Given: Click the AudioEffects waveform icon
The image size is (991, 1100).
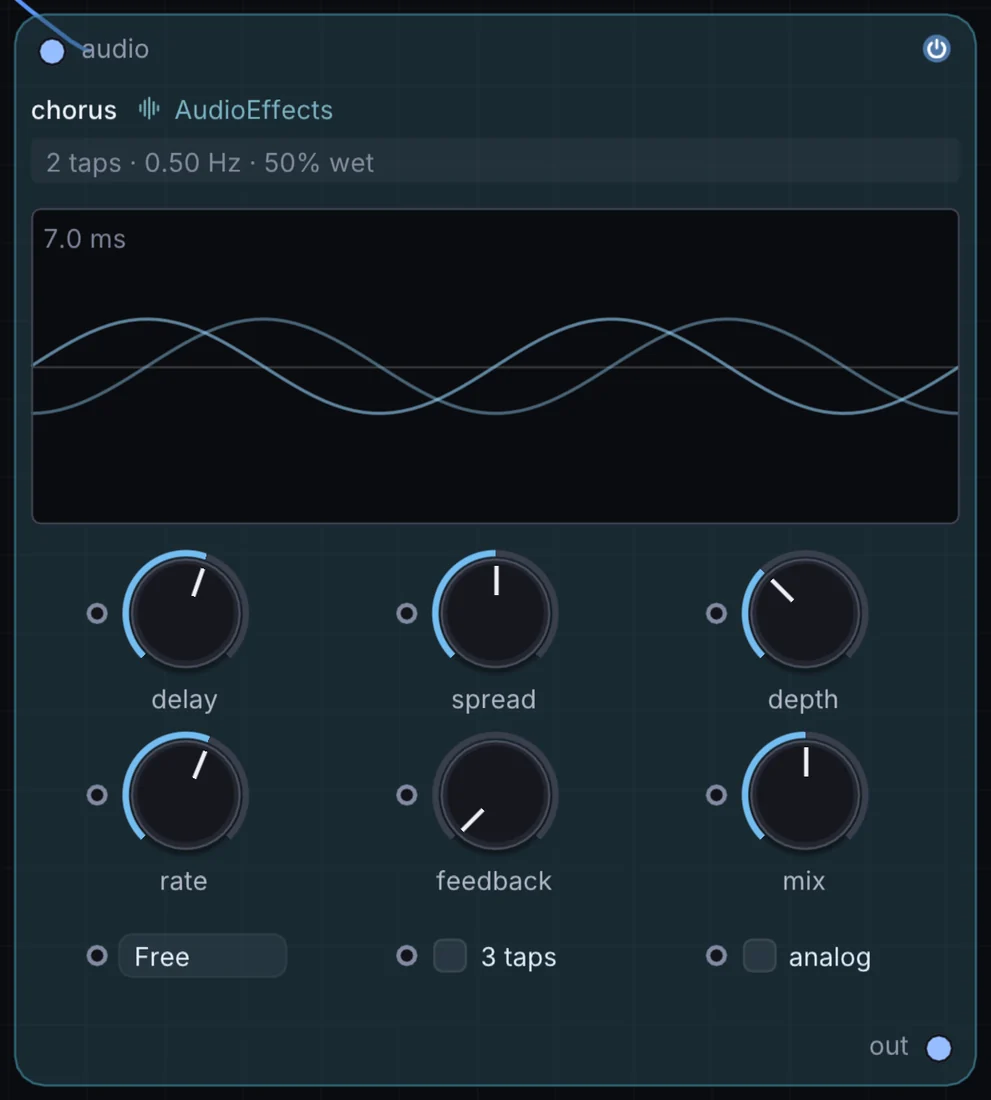Looking at the screenshot, I should tap(149, 109).
